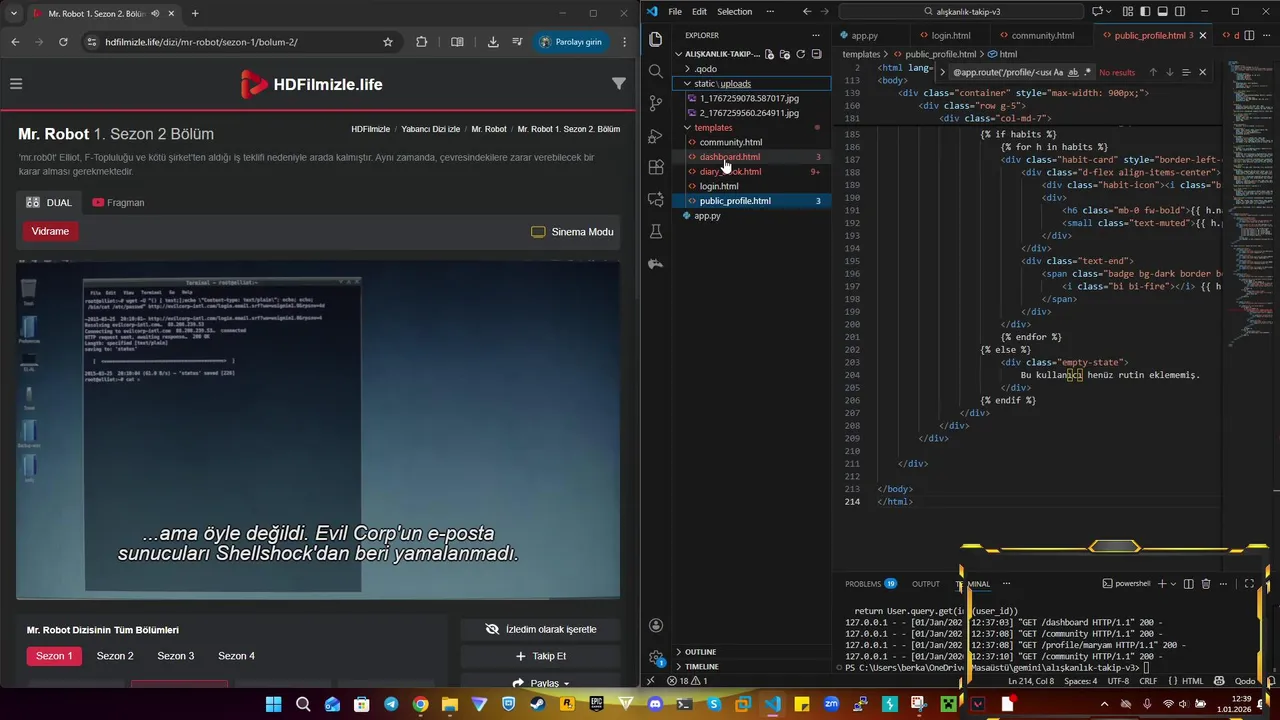Toggle the primary side bar layout button
This screenshot has height=720, width=1280.
pos(1145,12)
